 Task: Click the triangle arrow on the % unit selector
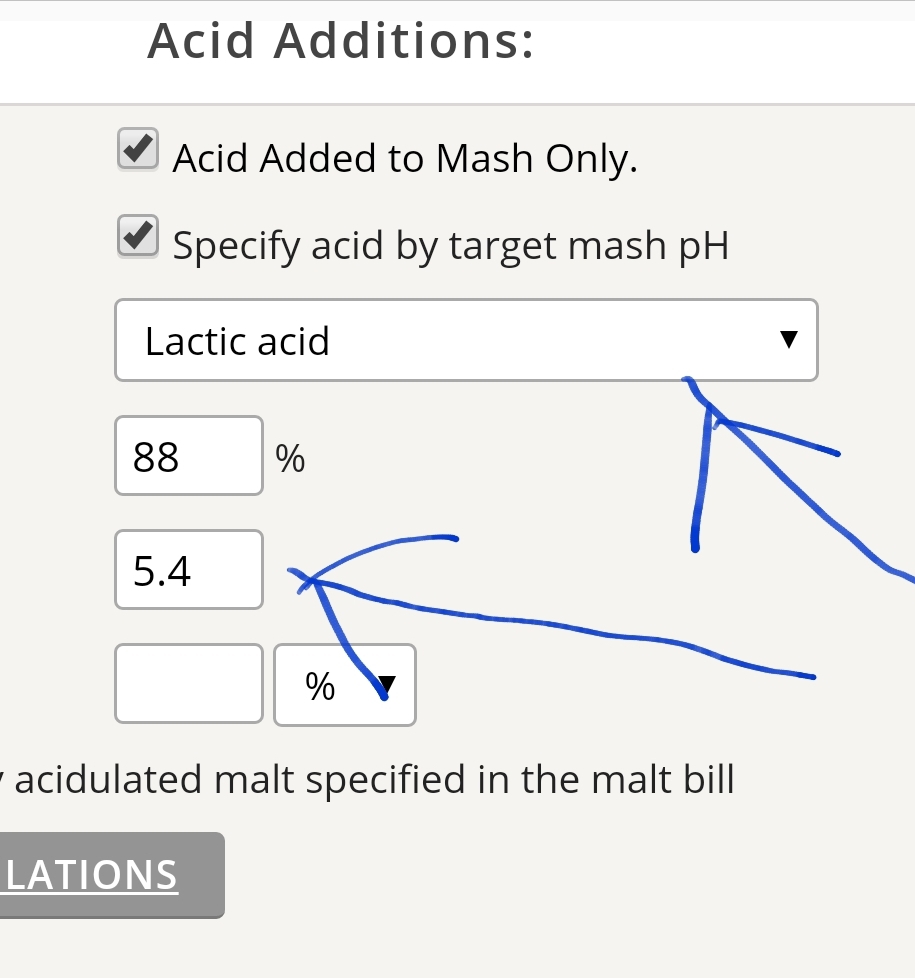(387, 685)
